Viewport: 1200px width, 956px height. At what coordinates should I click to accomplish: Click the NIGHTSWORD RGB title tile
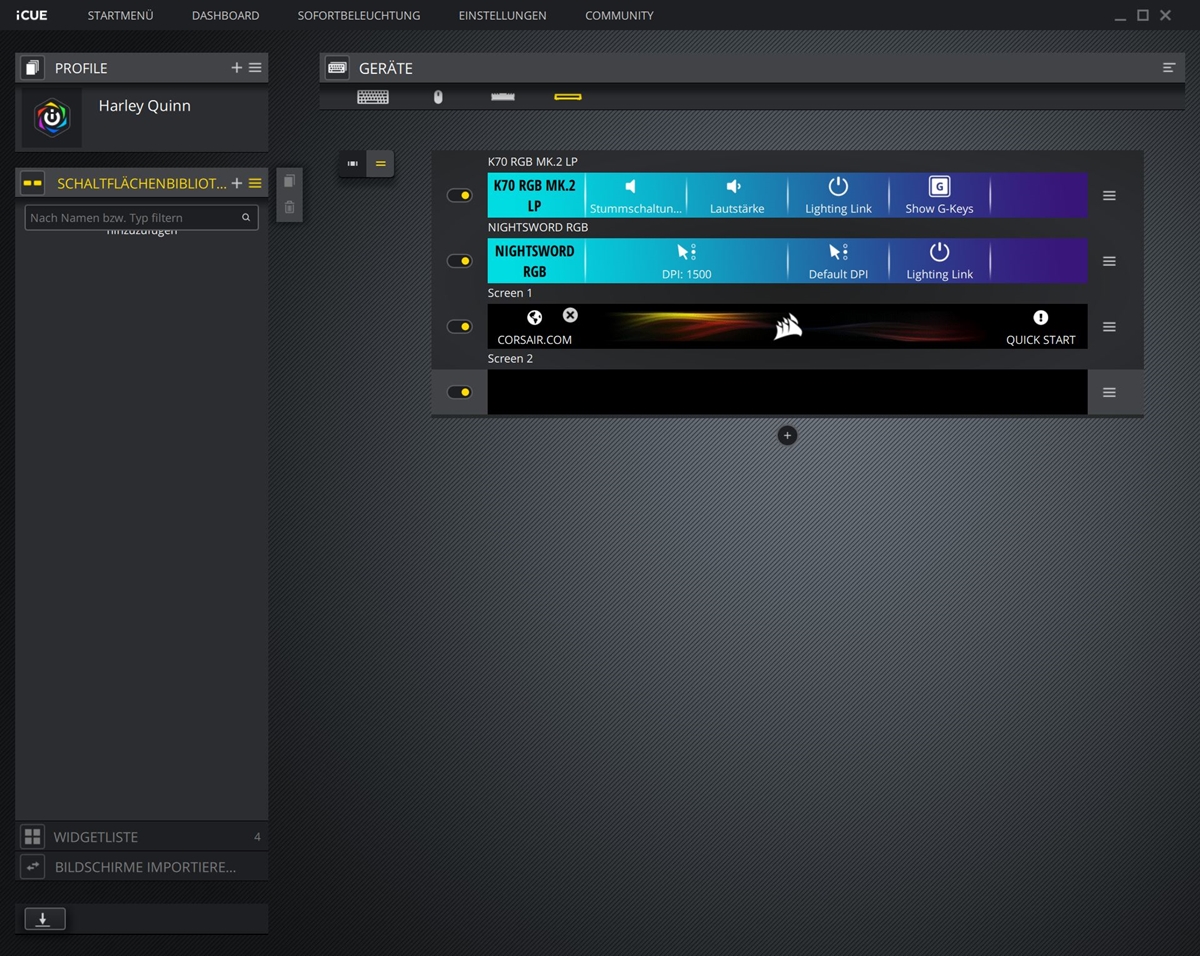tap(536, 261)
